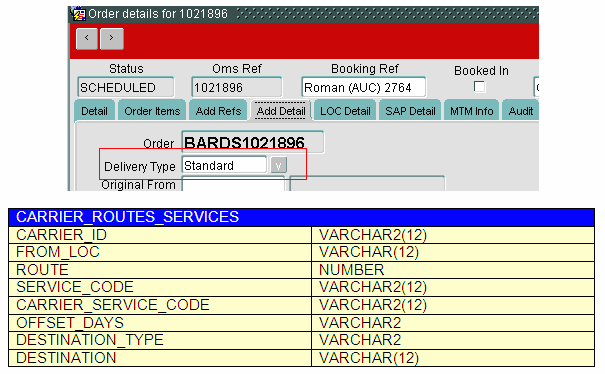The width and height of the screenshot is (605, 374).
Task: Select the NUMBER type cell for ROUTE
Action: coord(453,270)
